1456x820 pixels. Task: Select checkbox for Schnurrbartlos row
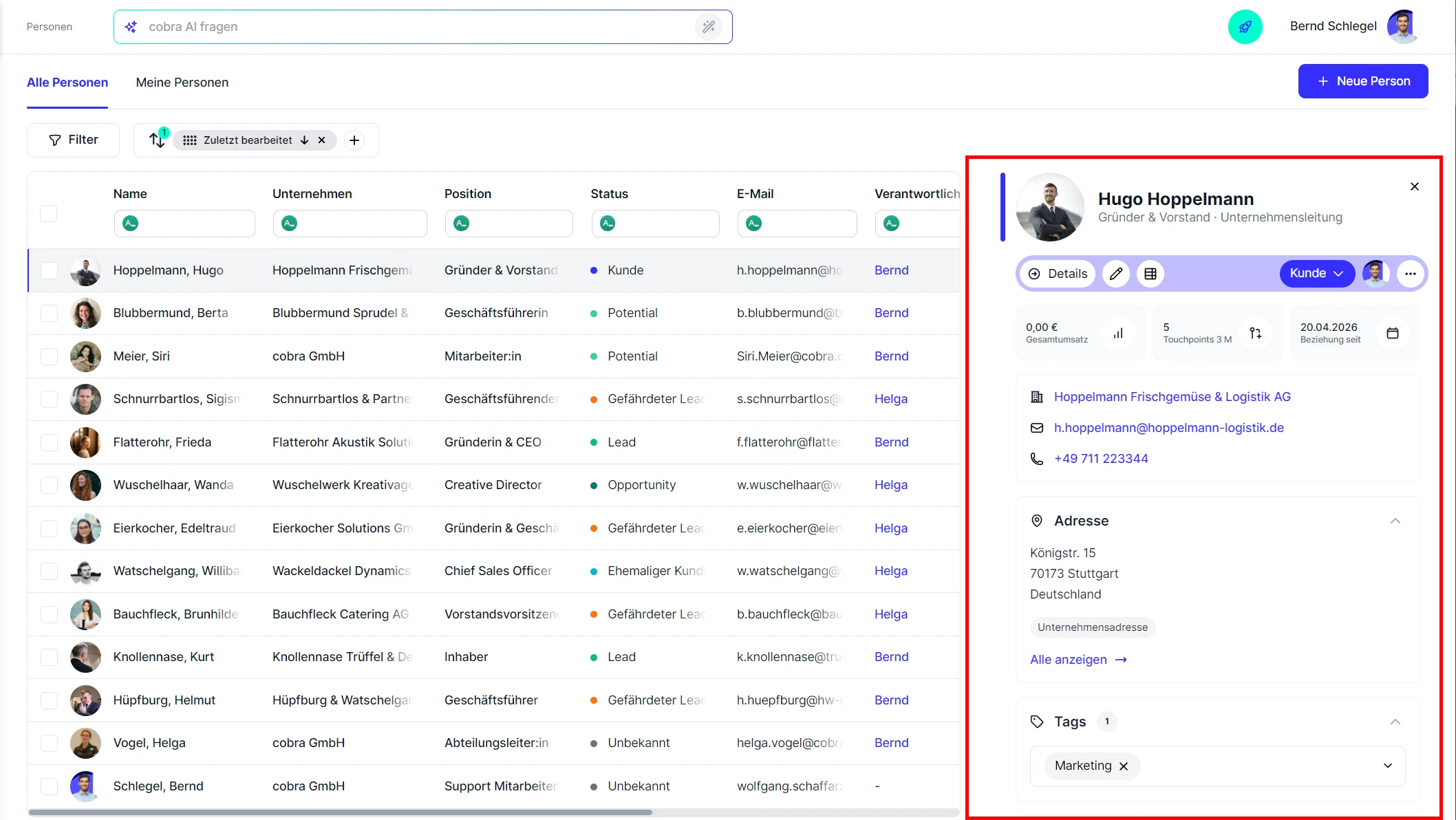click(x=49, y=399)
